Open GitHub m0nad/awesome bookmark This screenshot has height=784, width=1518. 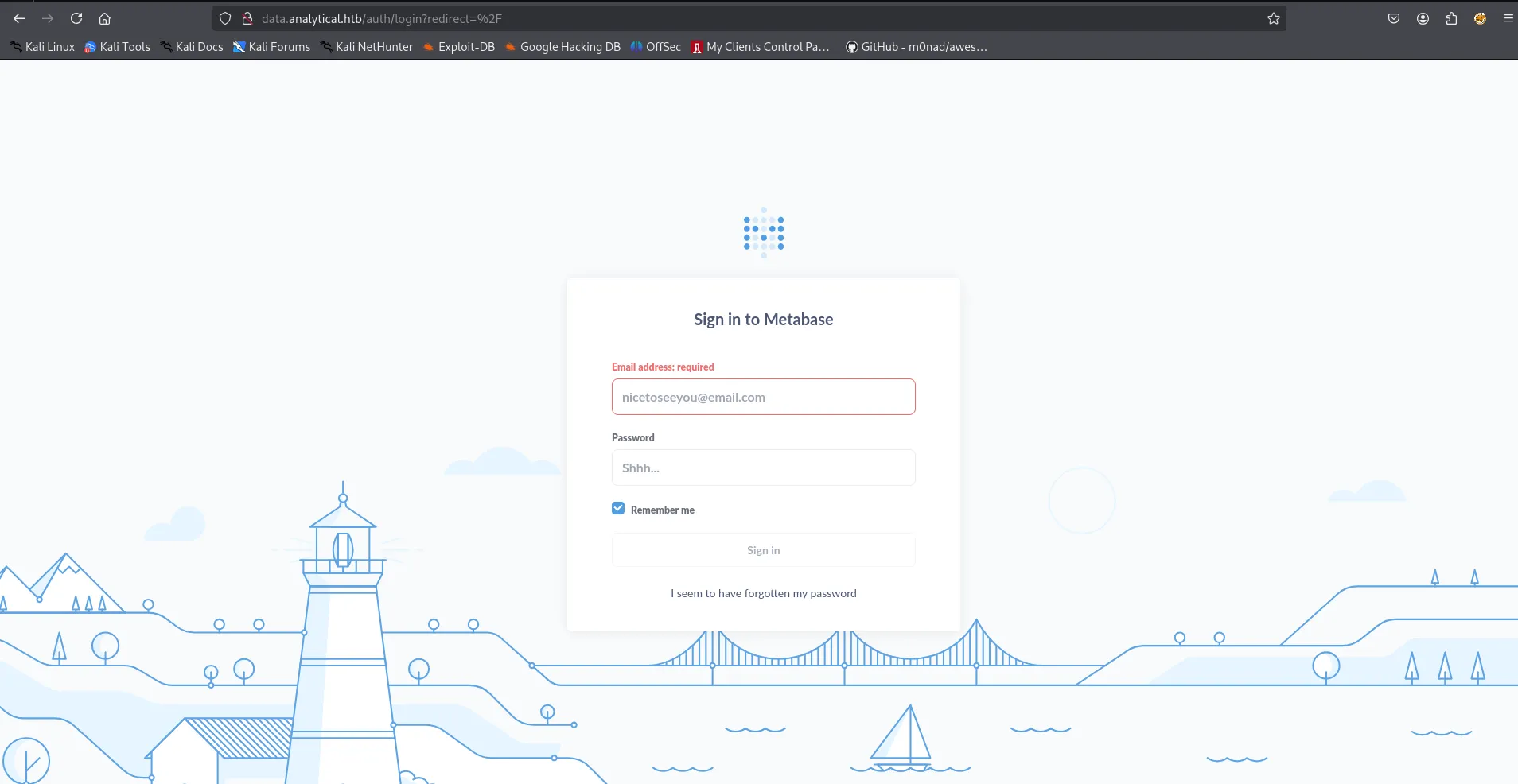click(917, 47)
